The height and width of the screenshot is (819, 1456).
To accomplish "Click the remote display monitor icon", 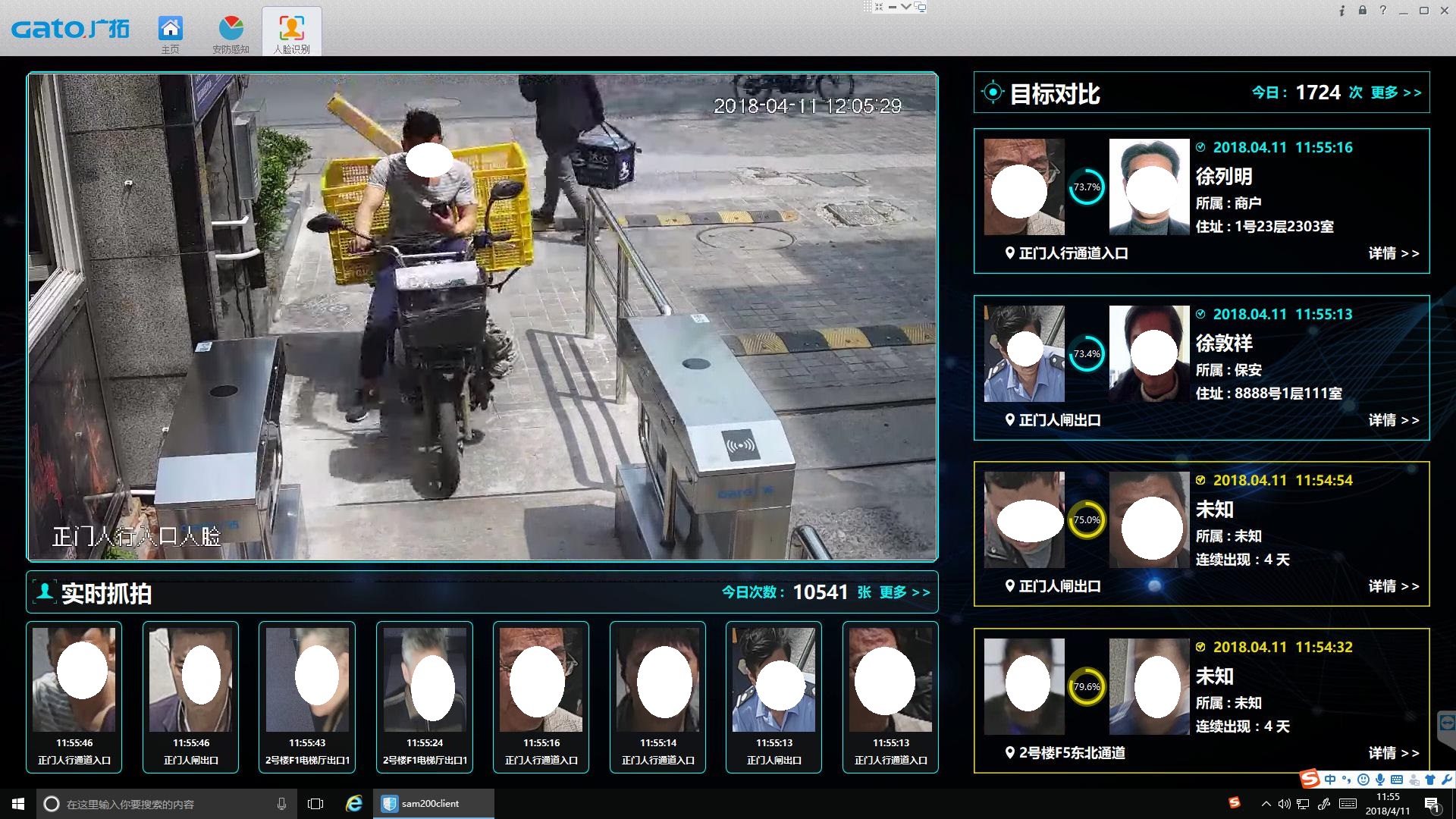I will tap(921, 7).
